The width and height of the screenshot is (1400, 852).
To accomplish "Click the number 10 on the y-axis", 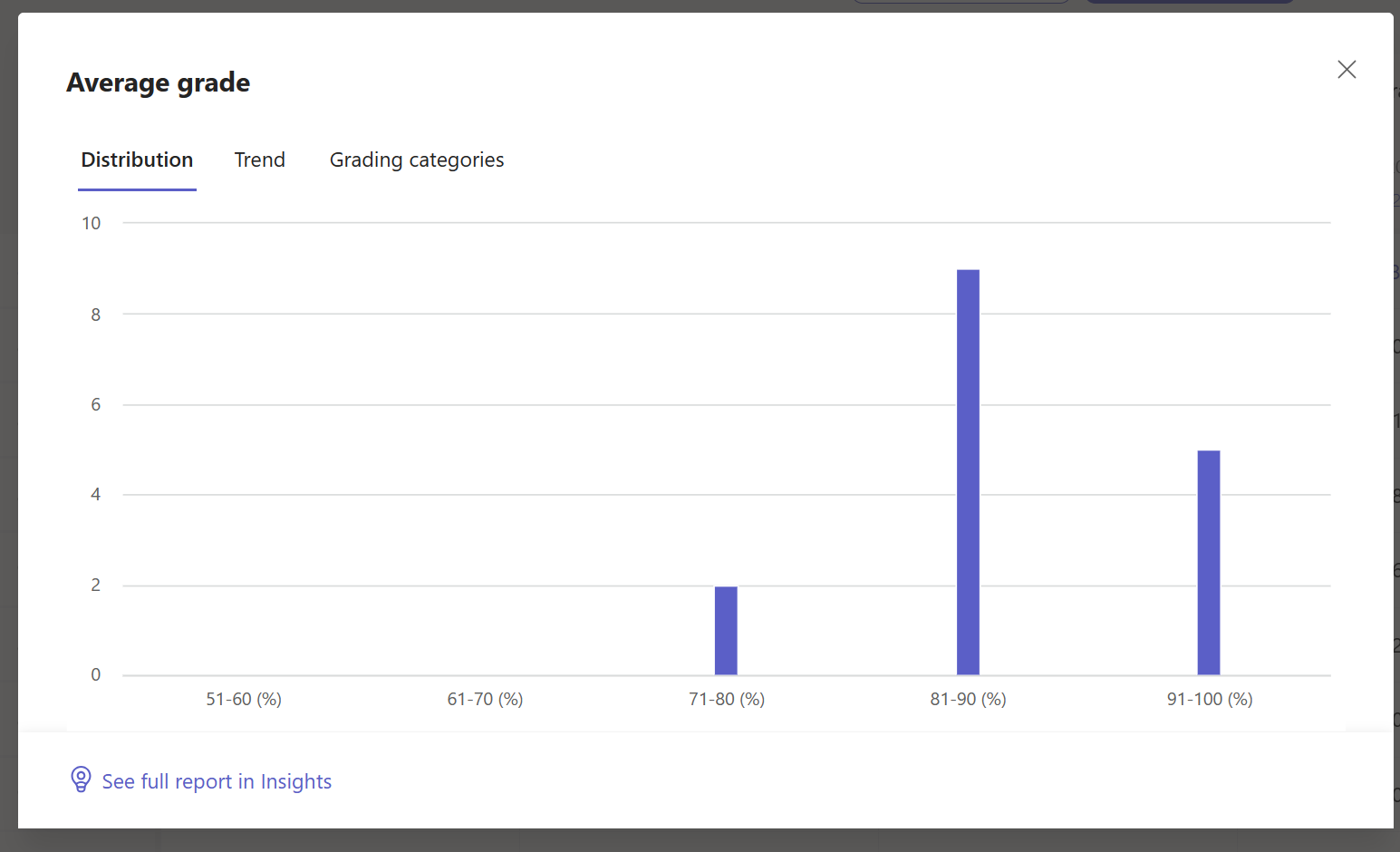I will tap(92, 223).
